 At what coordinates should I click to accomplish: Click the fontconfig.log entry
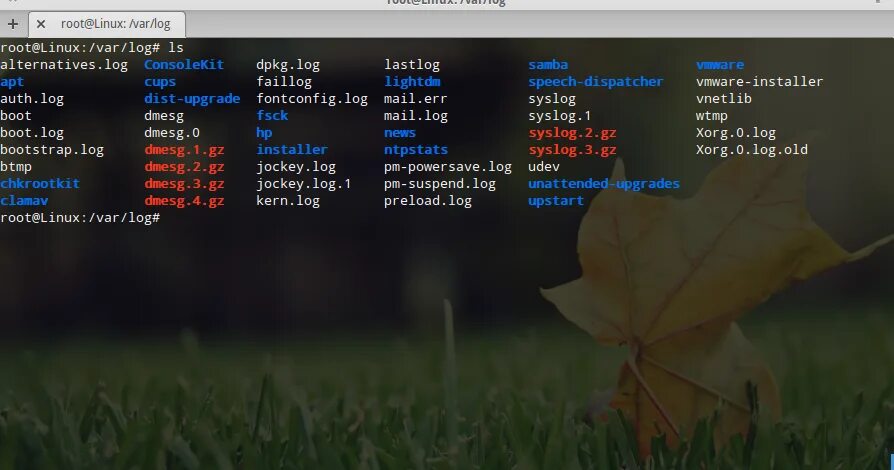coord(312,99)
